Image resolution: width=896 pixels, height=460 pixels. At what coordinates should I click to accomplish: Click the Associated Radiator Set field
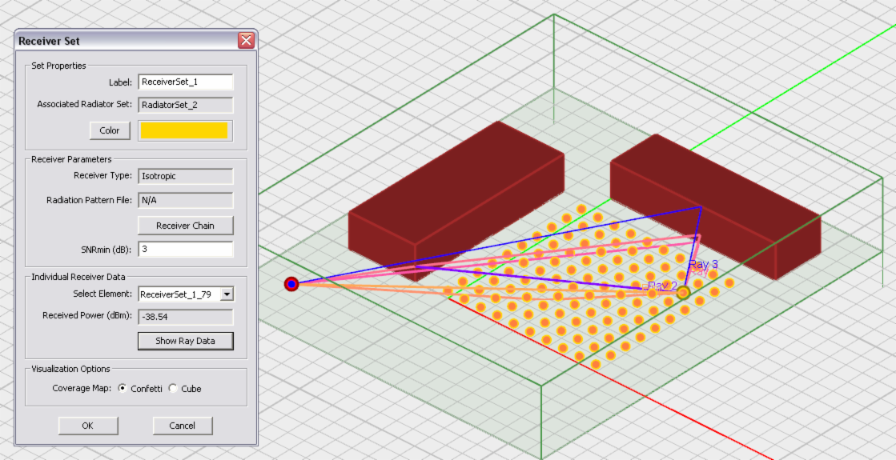click(185, 104)
